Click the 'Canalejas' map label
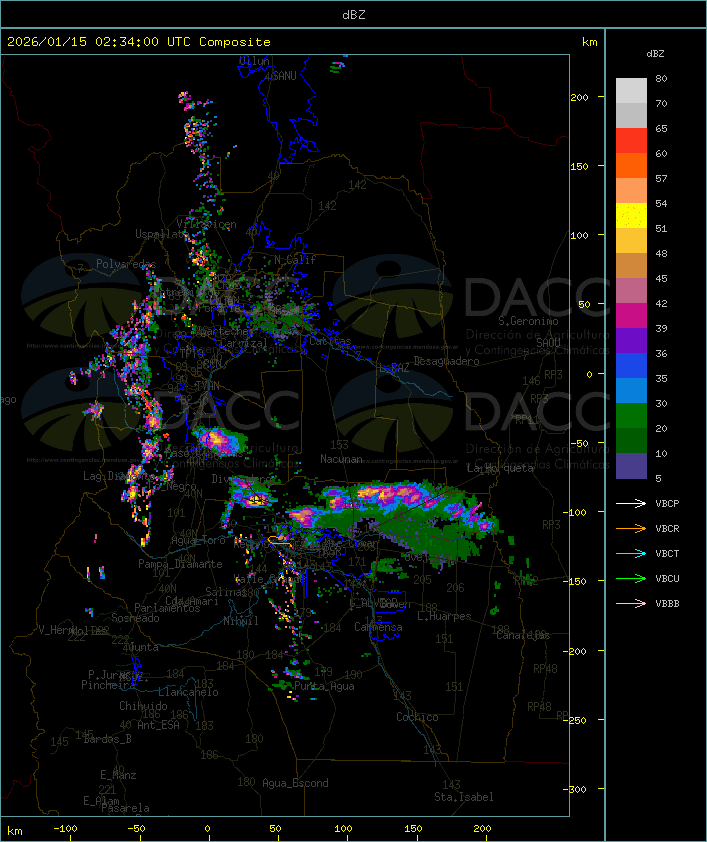Screen dimensions: 707x842 523,636
